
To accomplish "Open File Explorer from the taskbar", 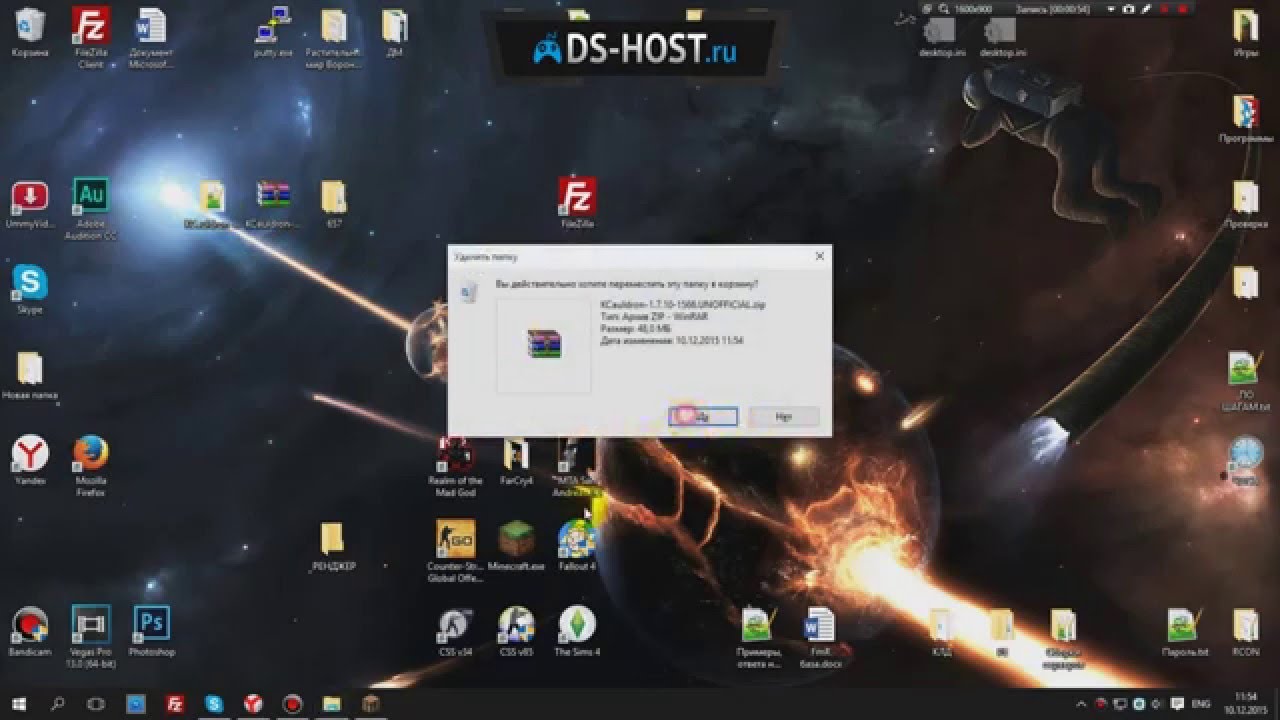I will (331, 703).
